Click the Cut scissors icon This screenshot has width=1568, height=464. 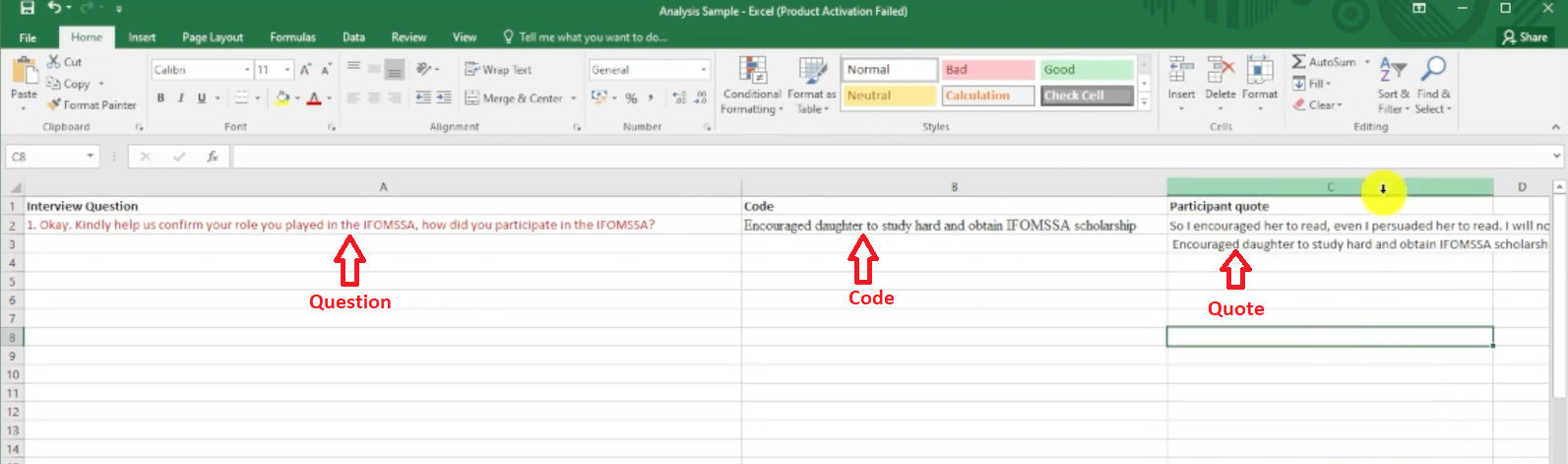54,62
